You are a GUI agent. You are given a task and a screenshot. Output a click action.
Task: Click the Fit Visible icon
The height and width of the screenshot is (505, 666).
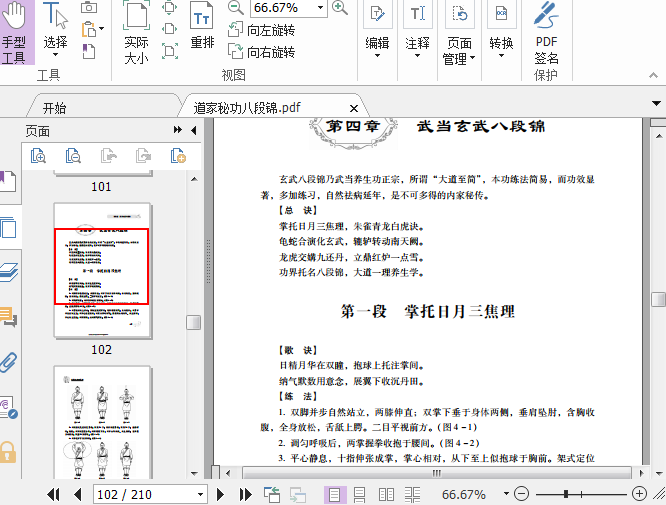(170, 51)
